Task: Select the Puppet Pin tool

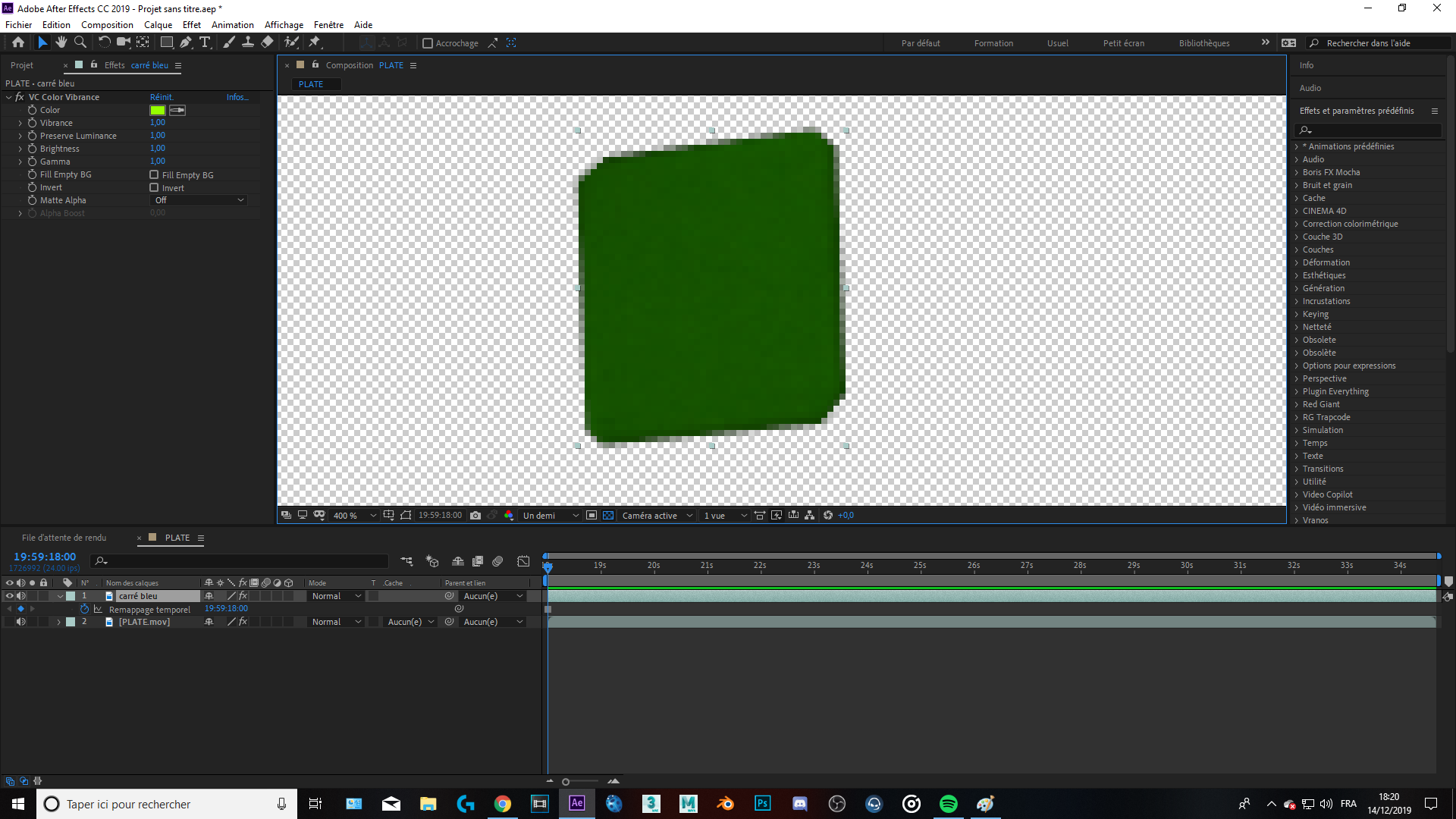Action: tap(315, 42)
